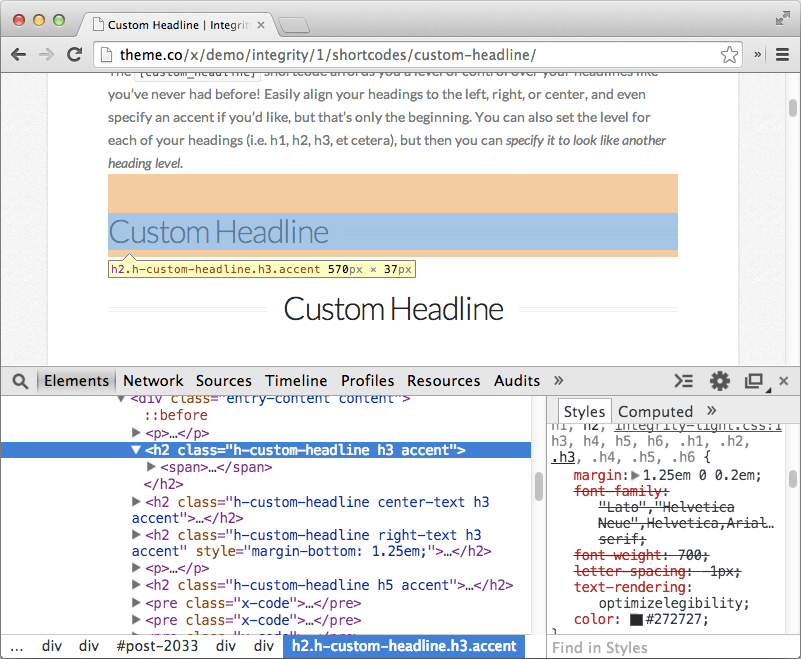
Task: Show the DevTools console drawer icon
Action: click(x=684, y=381)
